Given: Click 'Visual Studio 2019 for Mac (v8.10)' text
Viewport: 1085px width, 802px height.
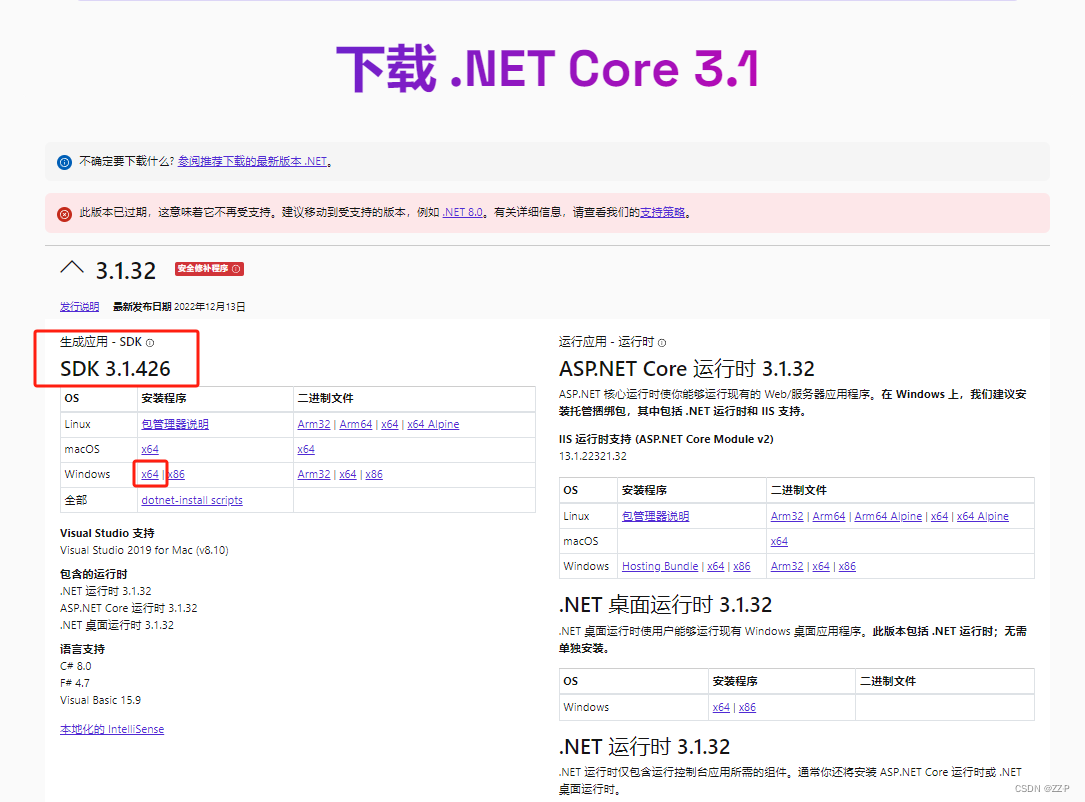Looking at the screenshot, I should [144, 550].
